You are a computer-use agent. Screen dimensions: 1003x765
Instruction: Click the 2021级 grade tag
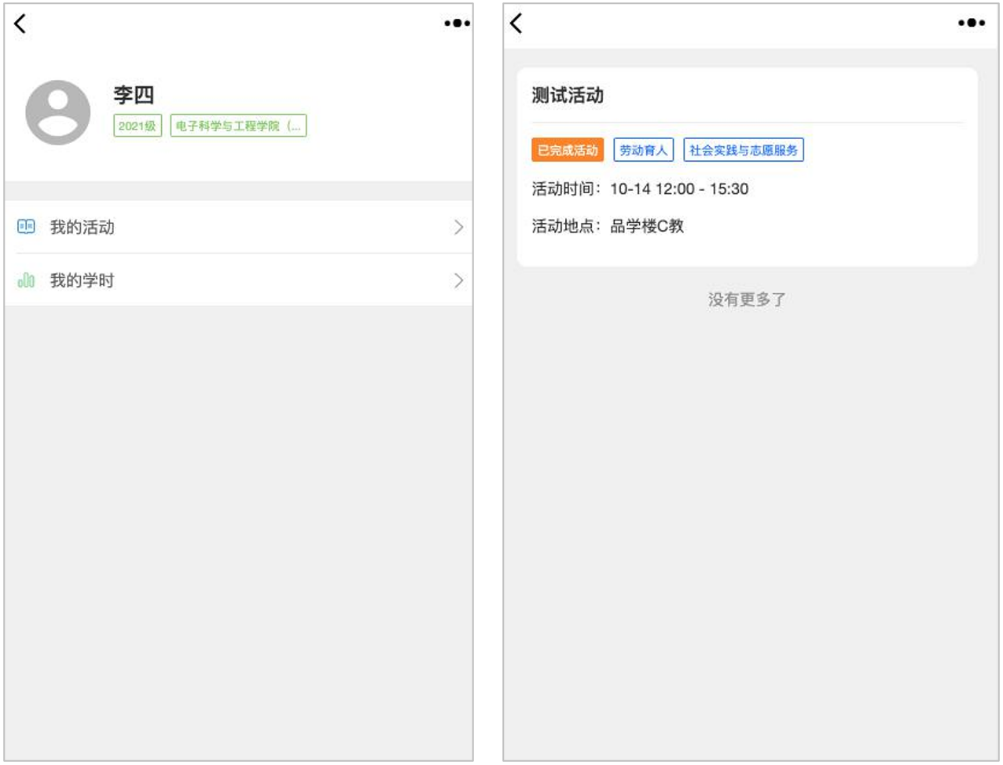pyautogui.click(x=137, y=127)
